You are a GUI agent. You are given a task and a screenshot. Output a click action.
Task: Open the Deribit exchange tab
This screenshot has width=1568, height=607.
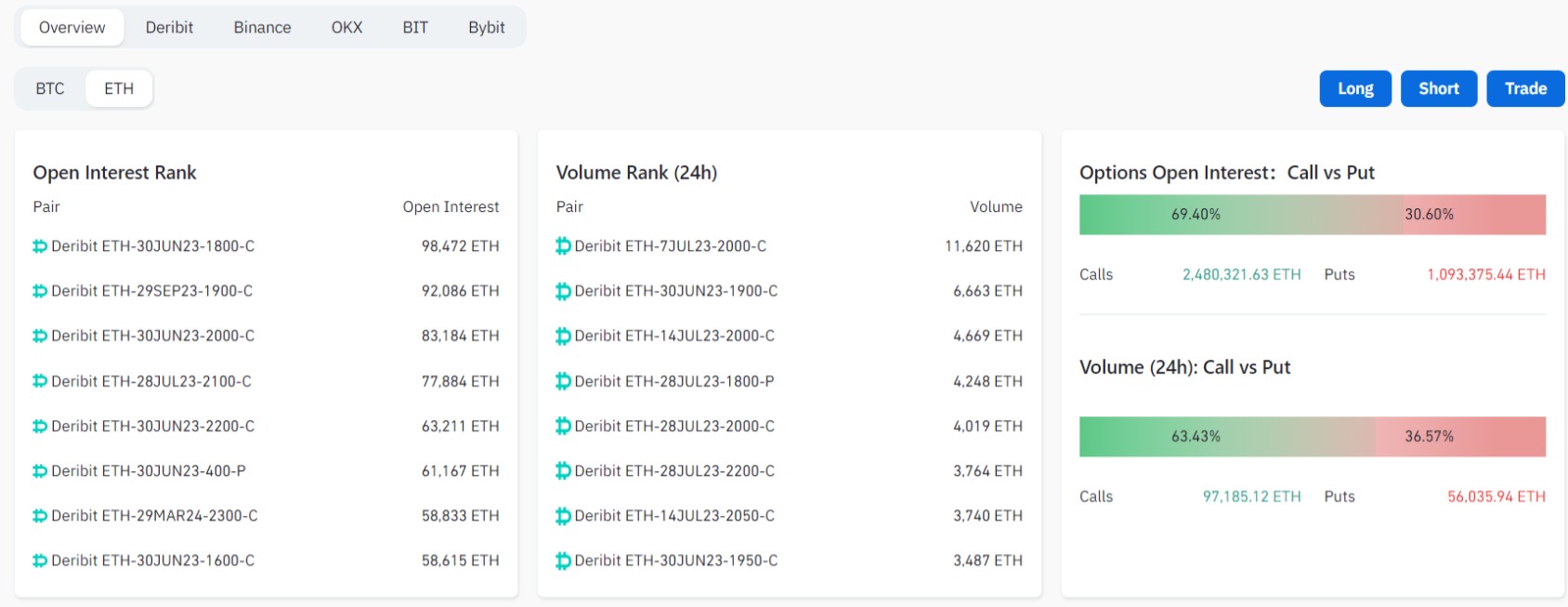(169, 28)
